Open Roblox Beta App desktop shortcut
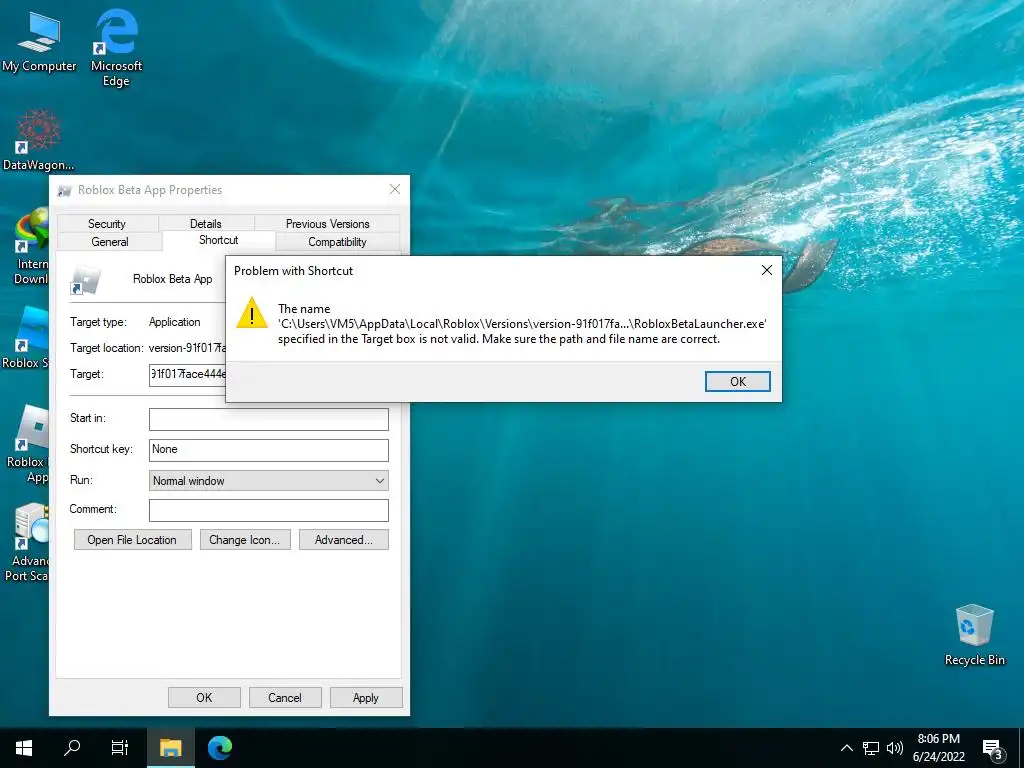 click(27, 444)
